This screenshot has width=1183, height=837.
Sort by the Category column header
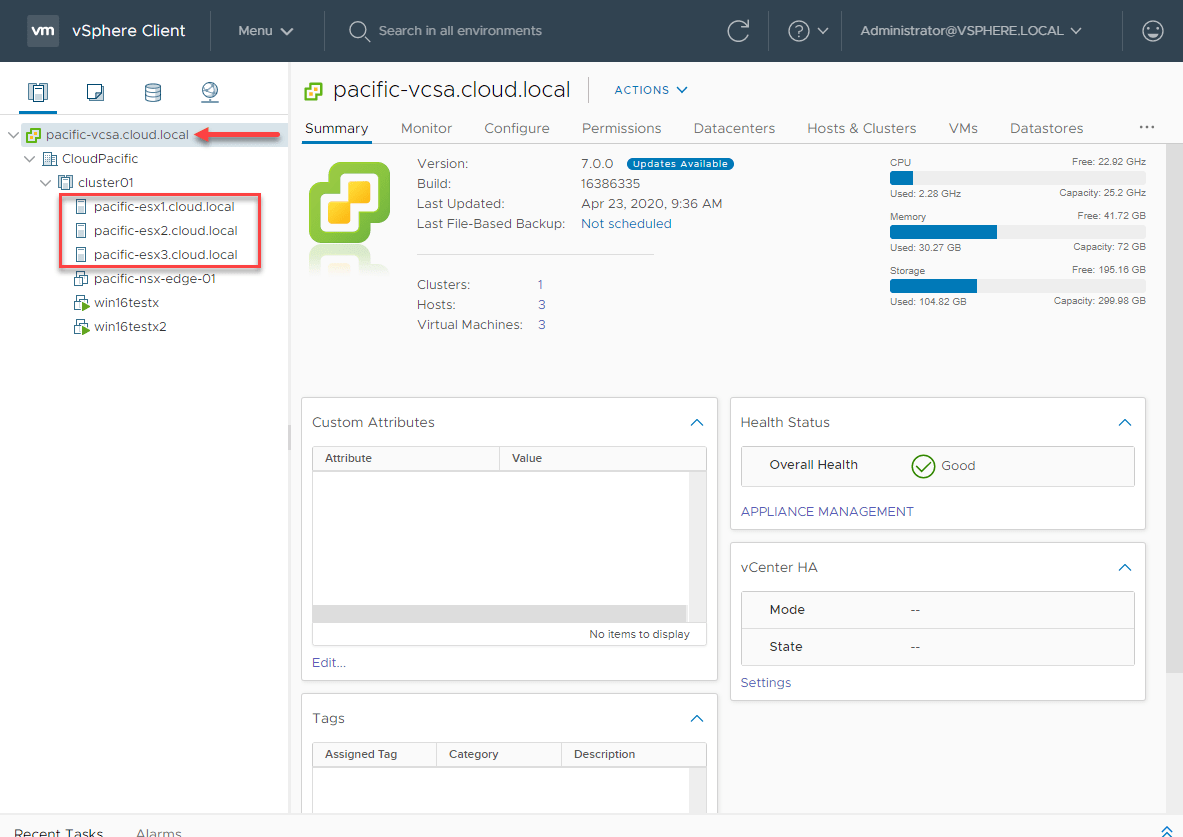499,754
